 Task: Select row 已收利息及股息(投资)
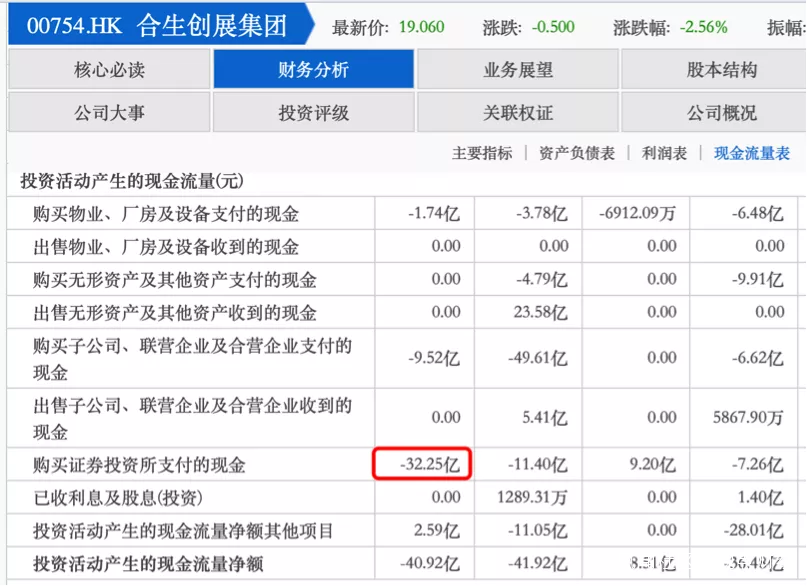pos(402,497)
